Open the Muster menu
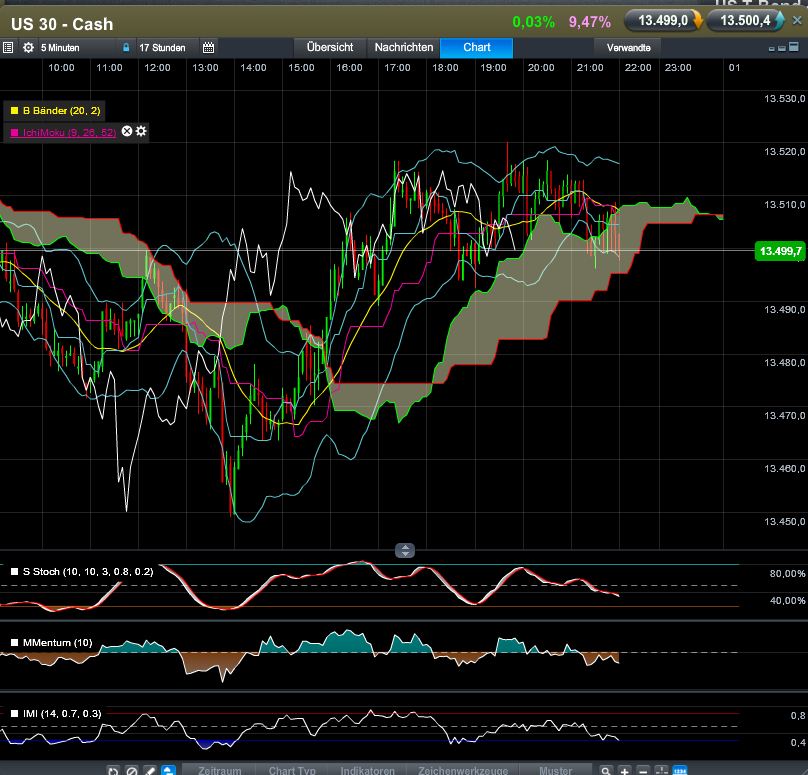The width and height of the screenshot is (808, 775). [x=556, y=770]
